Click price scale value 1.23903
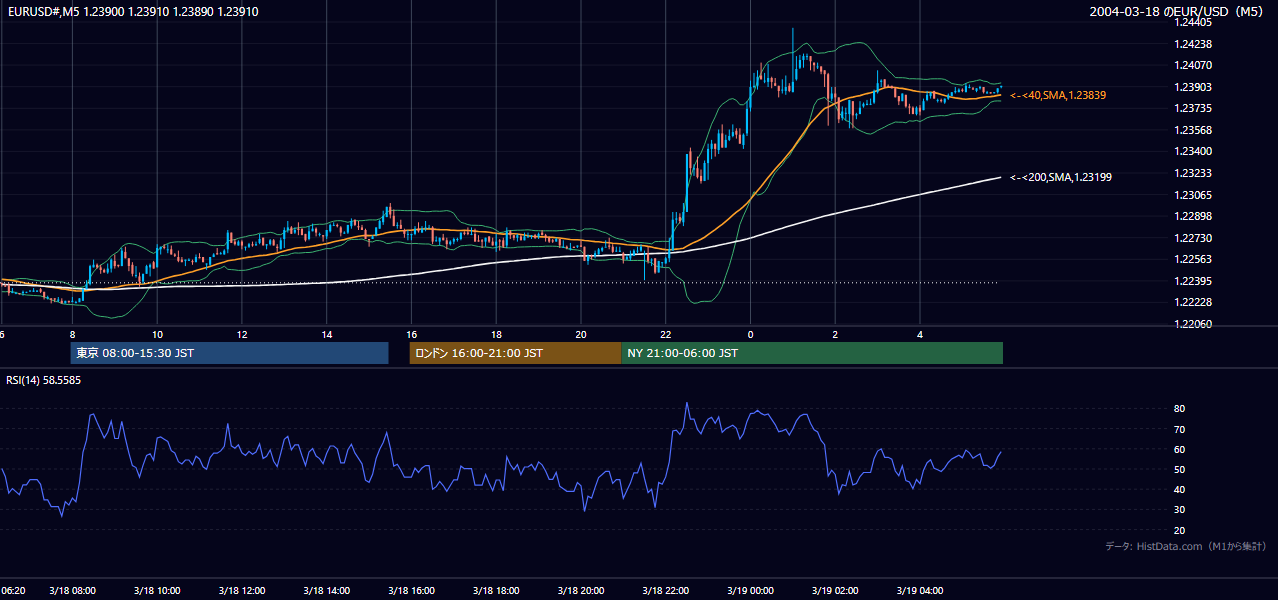Screen dimensions: 1278x600 click(x=1193, y=87)
